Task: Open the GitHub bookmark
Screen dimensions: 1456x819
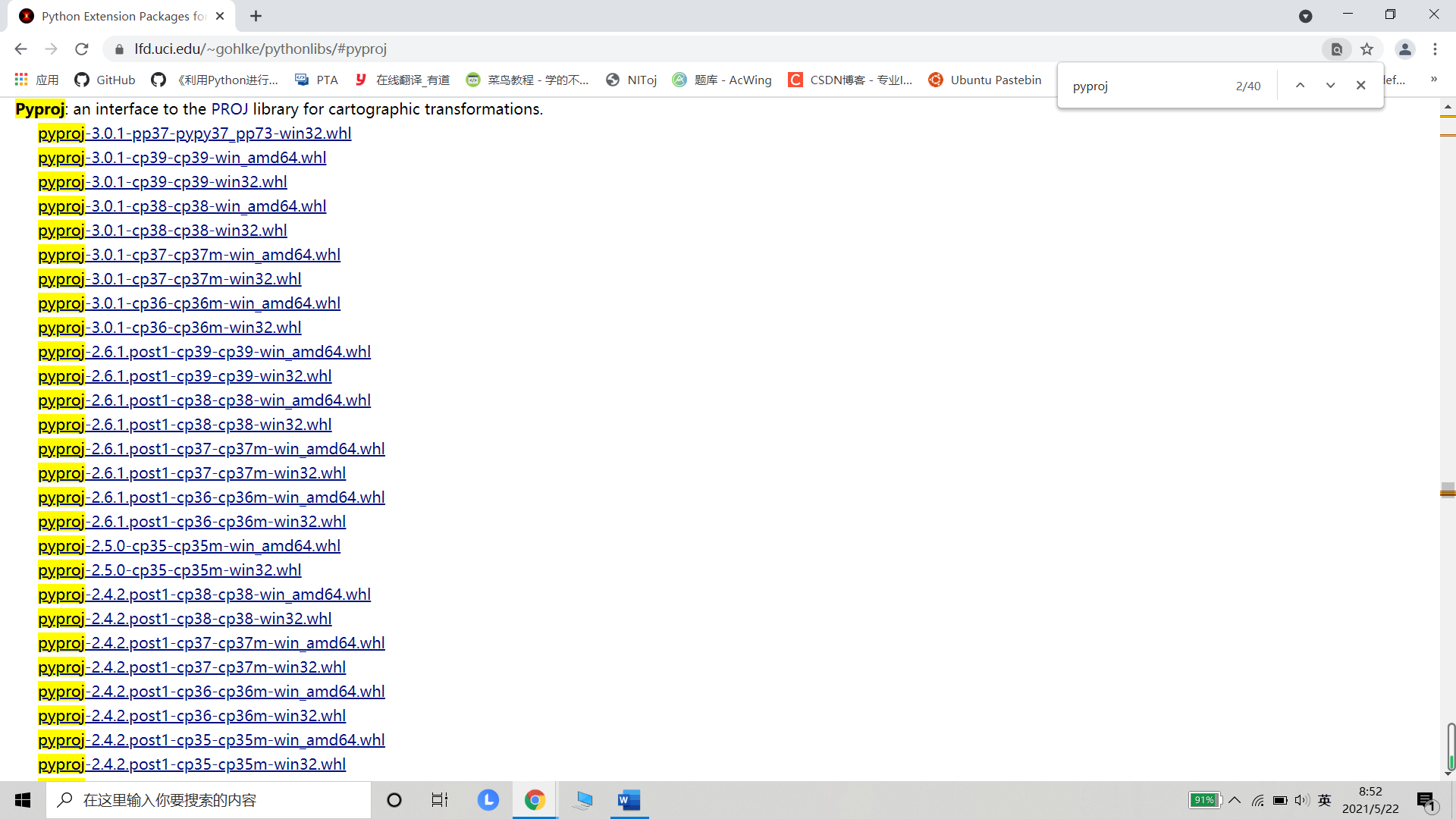Action: 104,79
